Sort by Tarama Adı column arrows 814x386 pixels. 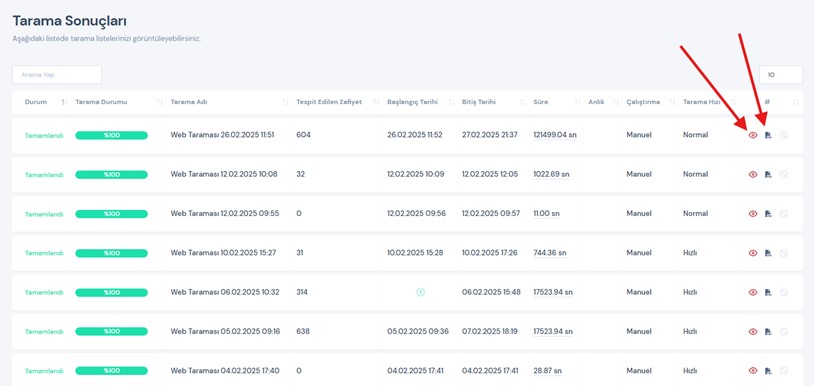286,102
